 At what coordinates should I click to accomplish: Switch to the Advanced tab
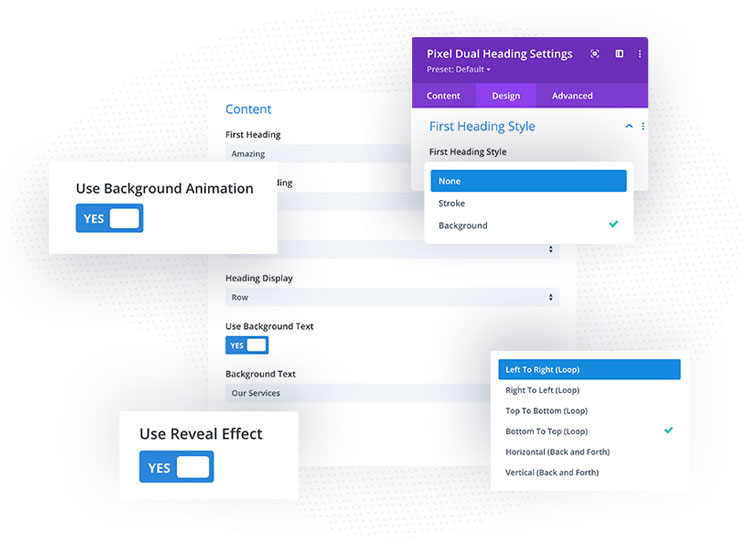point(572,96)
